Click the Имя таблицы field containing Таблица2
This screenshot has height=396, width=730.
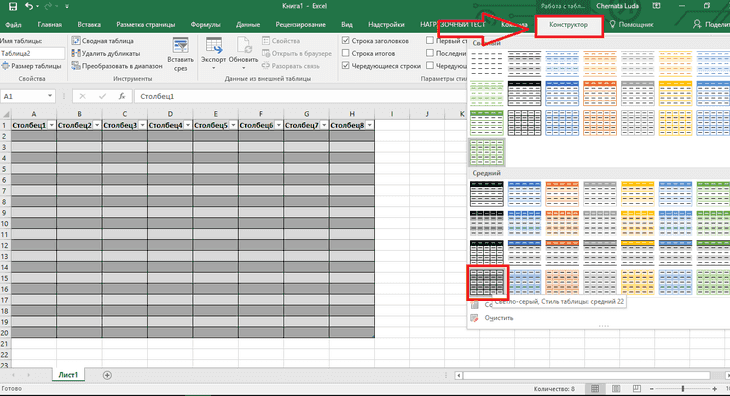coord(32,54)
